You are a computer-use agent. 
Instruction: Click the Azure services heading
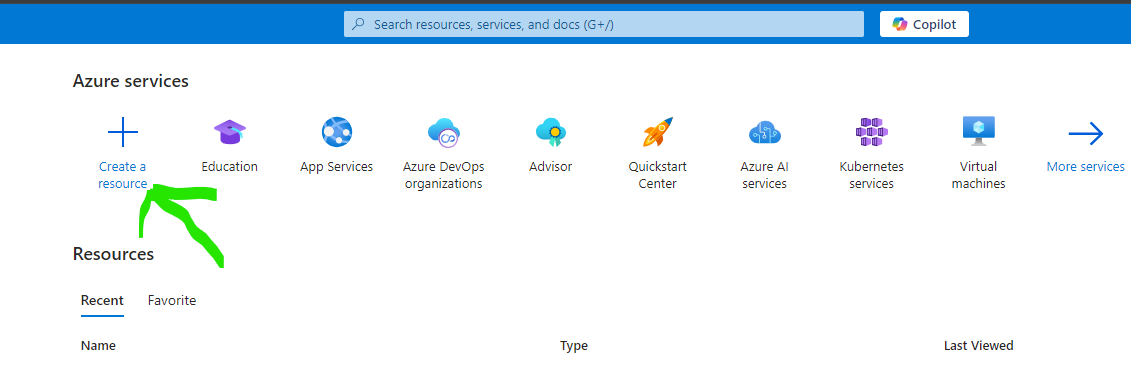[131, 82]
